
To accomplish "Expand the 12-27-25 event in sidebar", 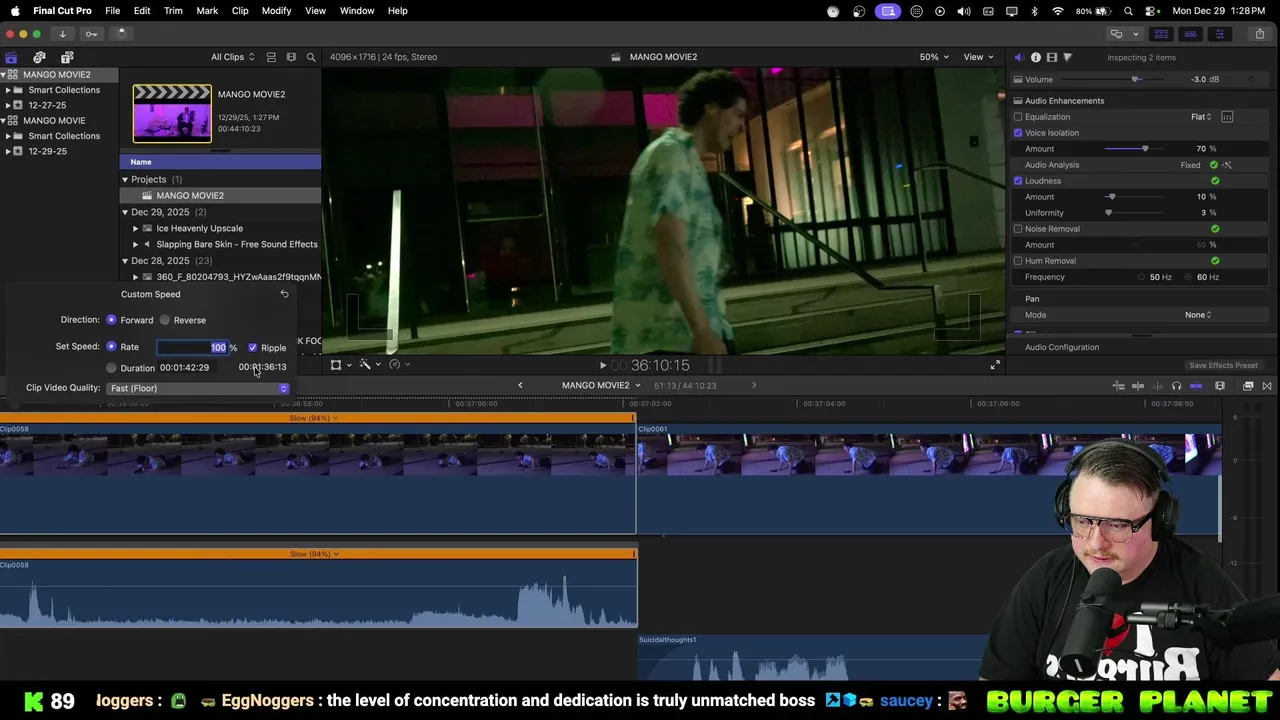I will [8, 105].
